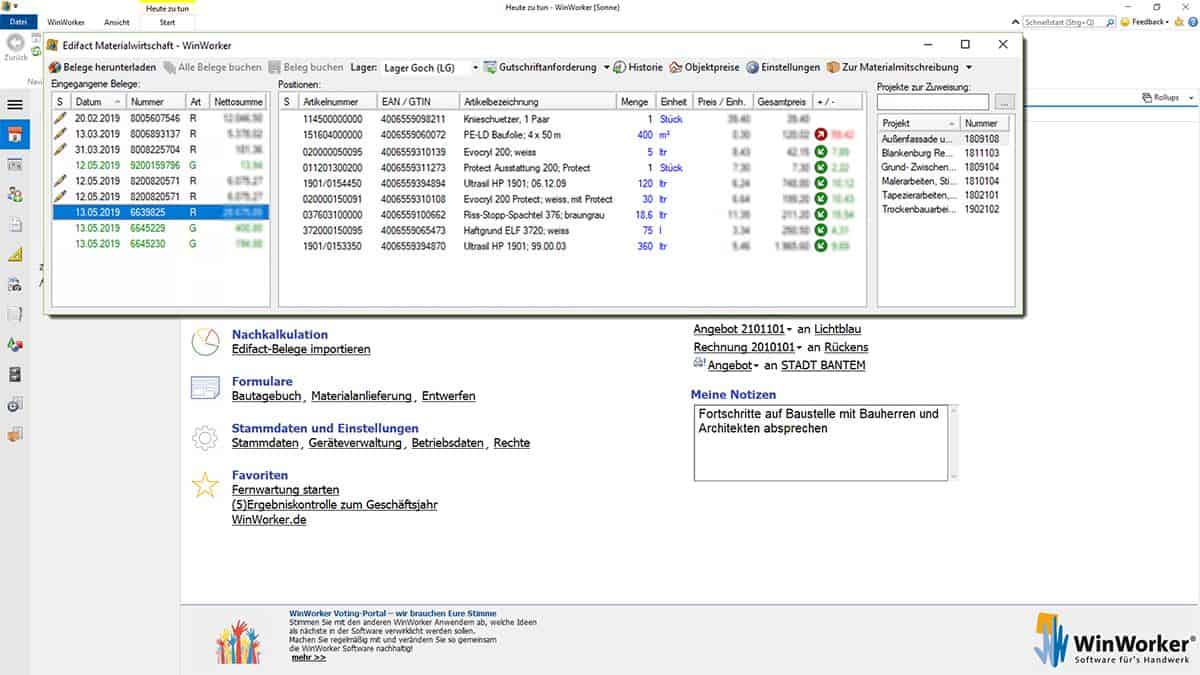Open the Angebot 2101101 dropdown arrow
Image resolution: width=1200 pixels, height=675 pixels.
coord(789,329)
